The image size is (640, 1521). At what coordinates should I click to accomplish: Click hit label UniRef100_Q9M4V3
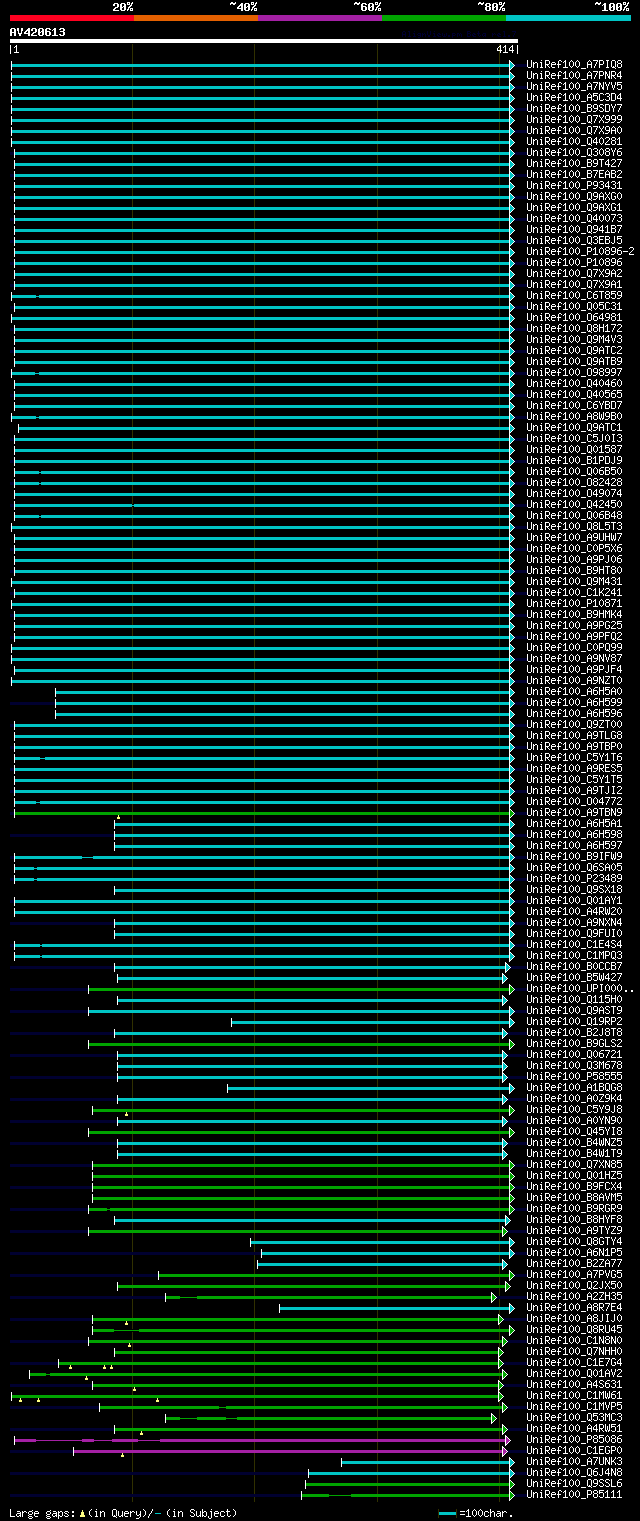click(x=573, y=339)
